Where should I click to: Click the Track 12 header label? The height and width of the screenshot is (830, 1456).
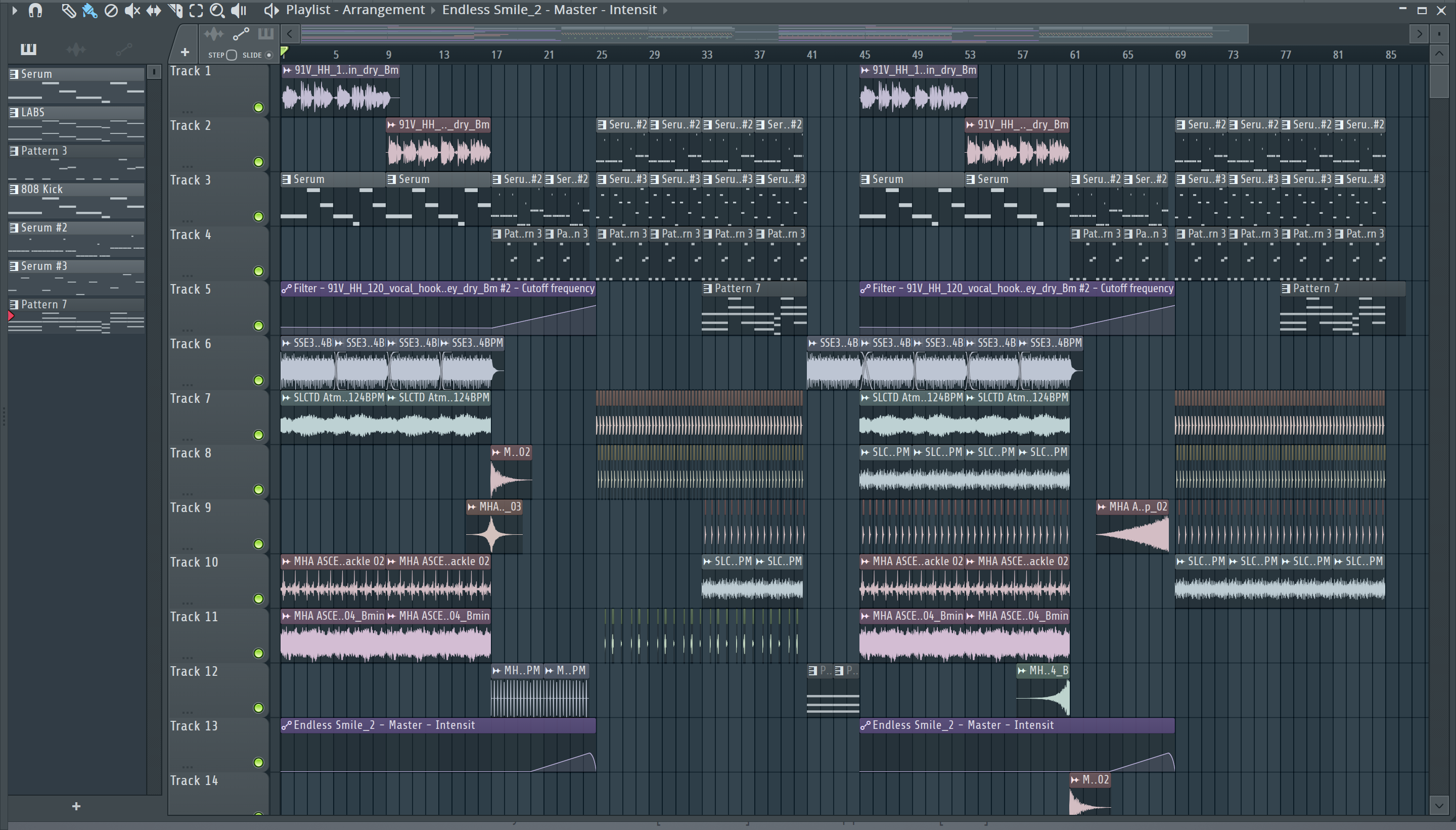[x=194, y=671]
